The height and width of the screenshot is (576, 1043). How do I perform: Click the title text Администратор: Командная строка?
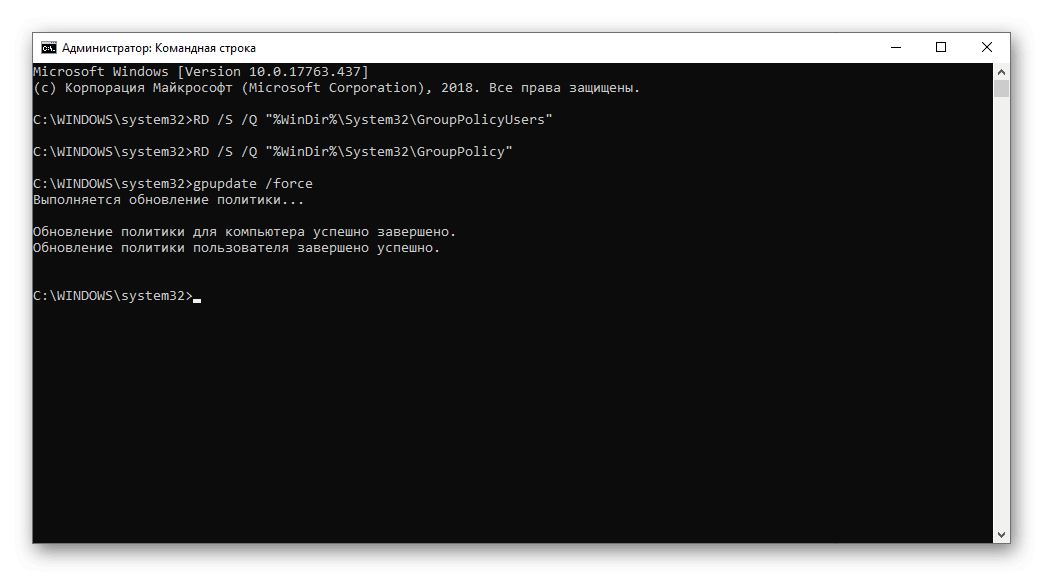point(159,48)
